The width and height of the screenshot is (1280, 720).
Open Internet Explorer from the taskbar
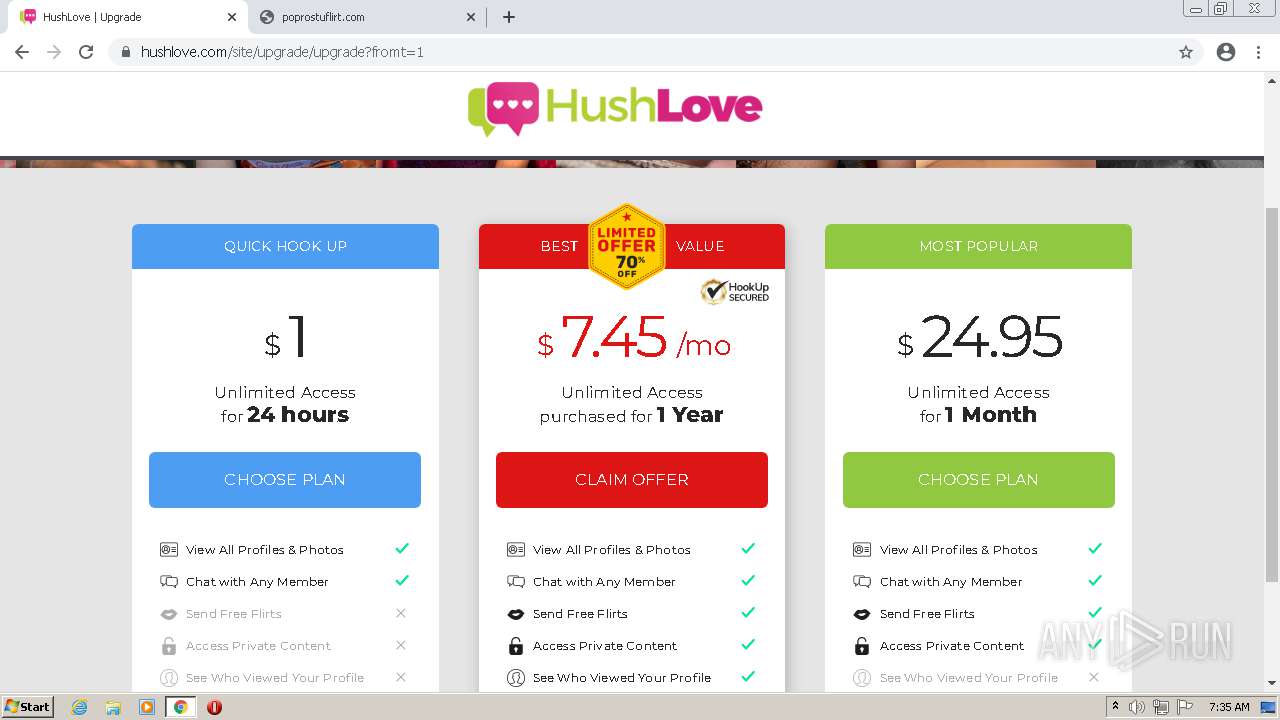(x=80, y=707)
